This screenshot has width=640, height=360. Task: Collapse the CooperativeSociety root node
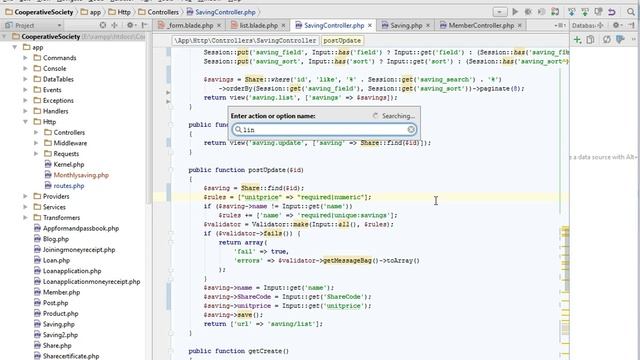pyautogui.click(x=5, y=37)
